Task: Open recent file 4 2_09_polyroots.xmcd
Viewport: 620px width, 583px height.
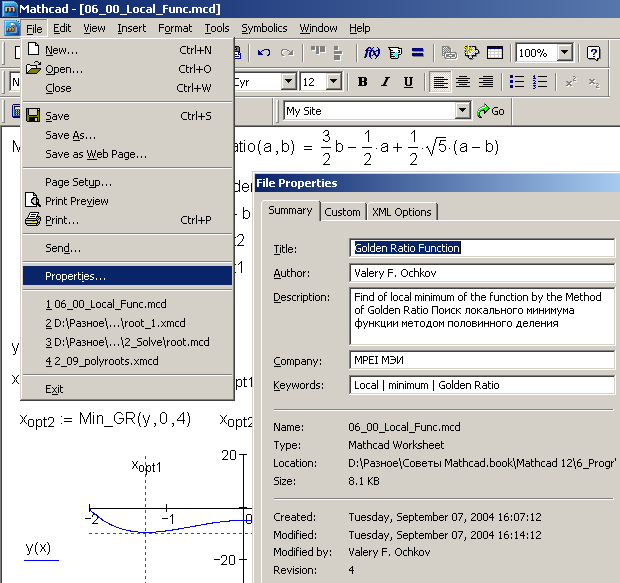Action: (x=127, y=361)
